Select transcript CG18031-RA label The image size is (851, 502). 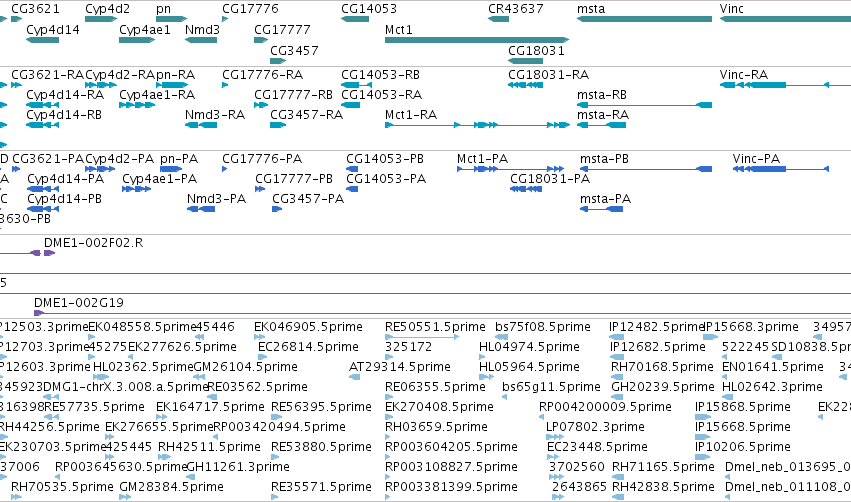[x=549, y=75]
